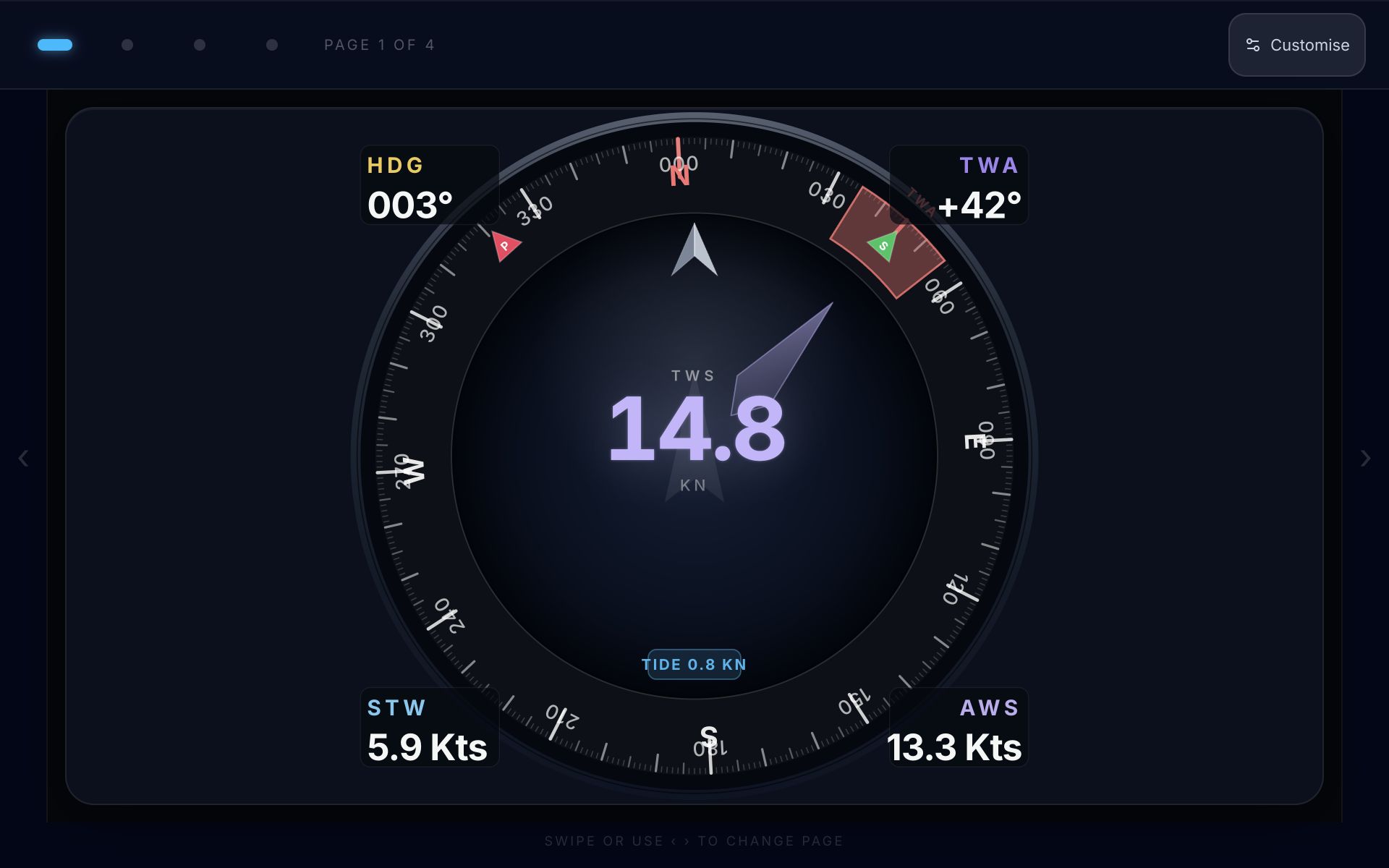Select the active first page indicator
The height and width of the screenshot is (868, 1389).
pyautogui.click(x=55, y=45)
